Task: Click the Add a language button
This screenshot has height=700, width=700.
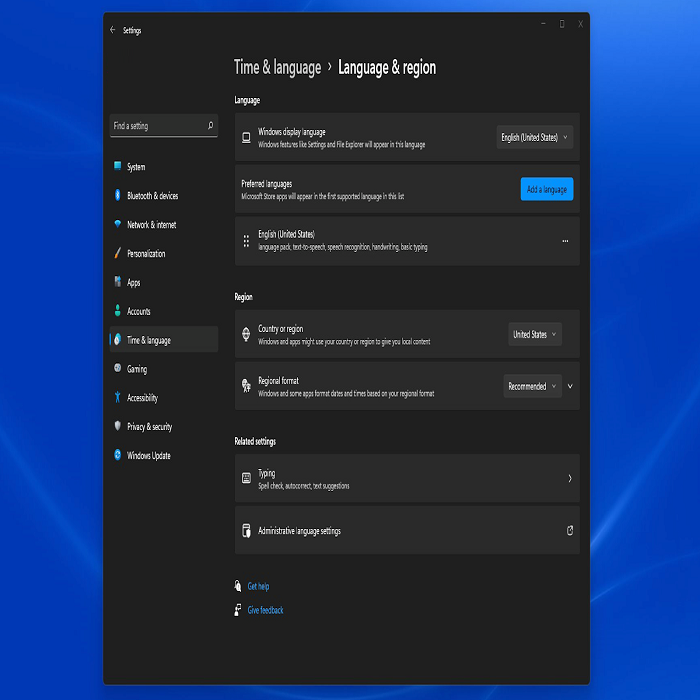Action: click(546, 189)
